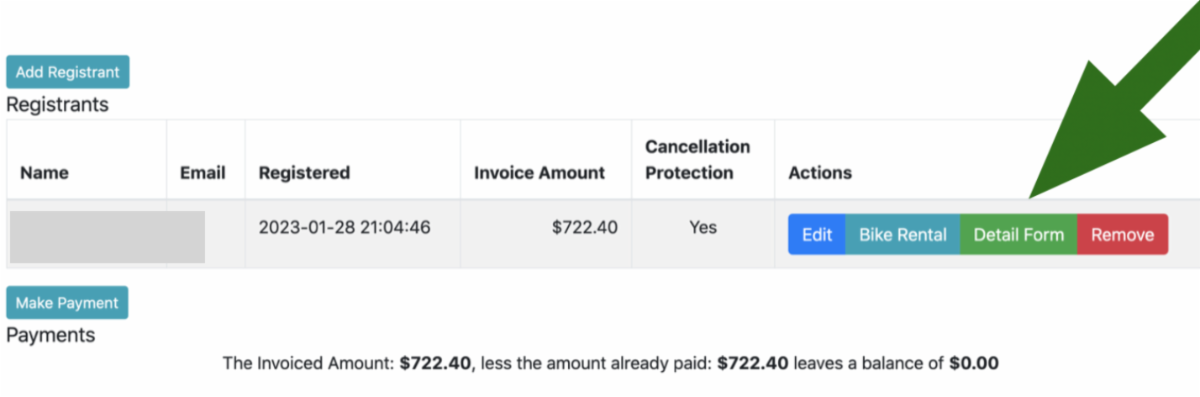1200x397 pixels.
Task: Open the Bike Rental option
Action: point(902,235)
